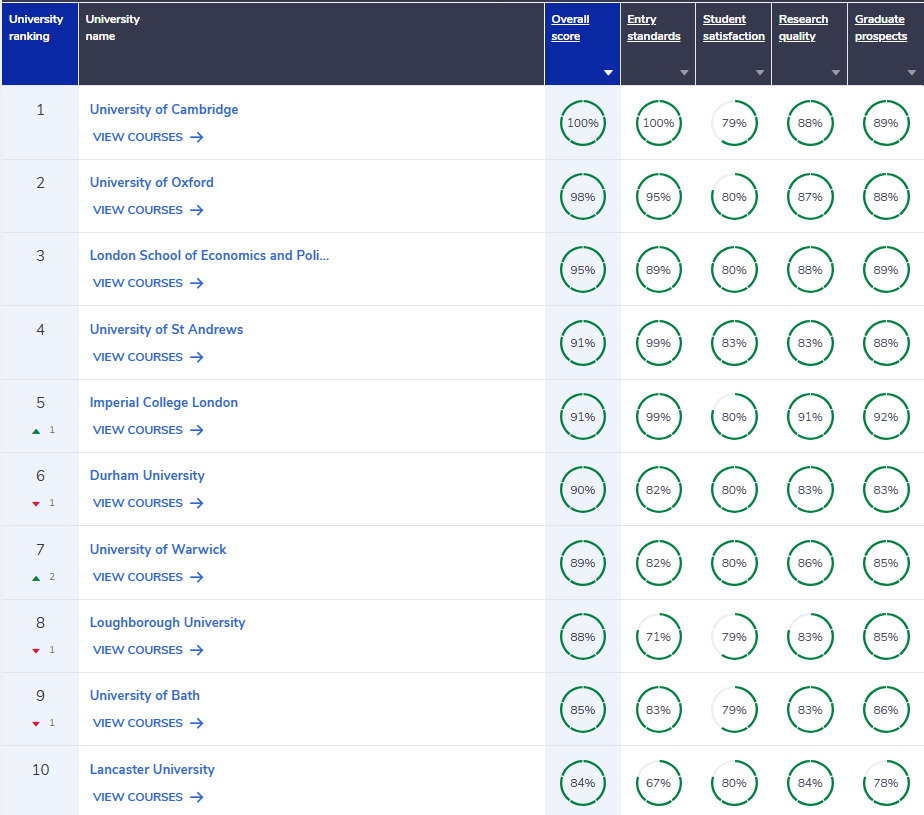Click Warwick's 86% research quality circle
Screen dimensions: 924x815
tap(810, 563)
